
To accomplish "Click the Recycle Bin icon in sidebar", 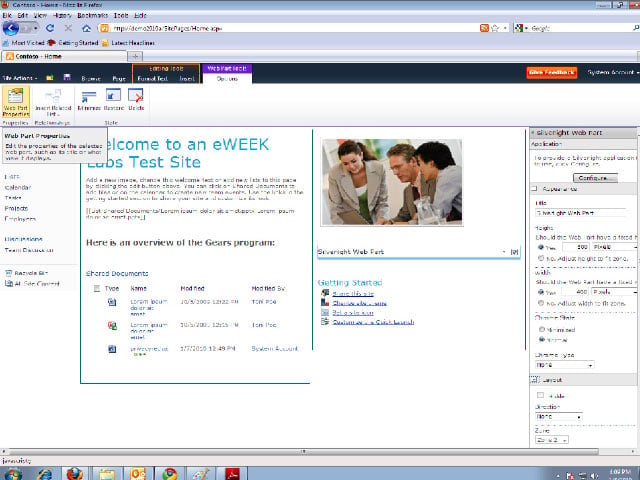I will tap(9, 273).
